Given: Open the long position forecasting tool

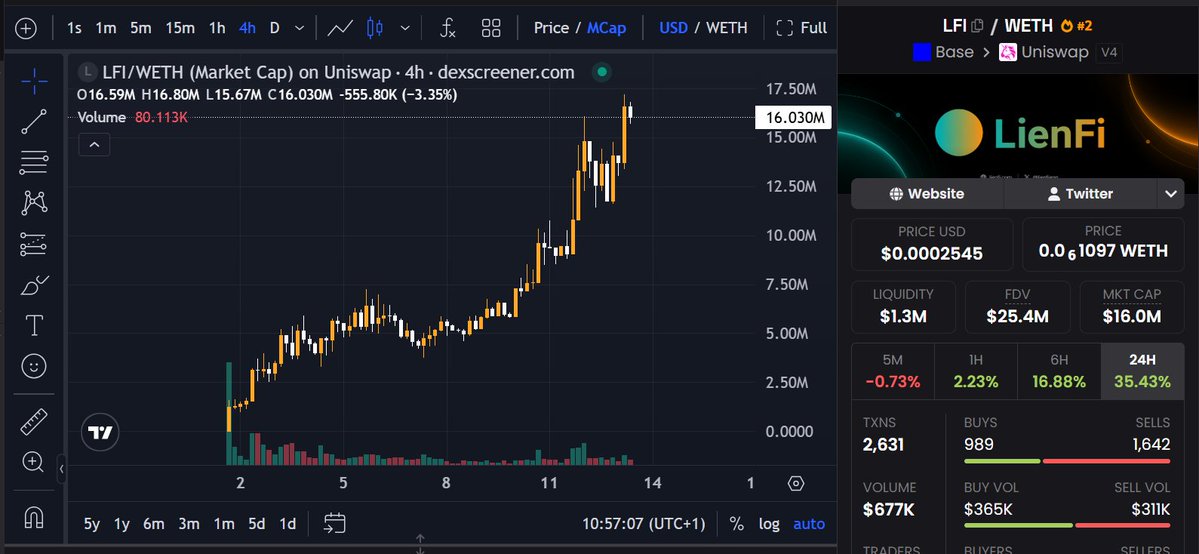Looking at the screenshot, I should 34,244.
